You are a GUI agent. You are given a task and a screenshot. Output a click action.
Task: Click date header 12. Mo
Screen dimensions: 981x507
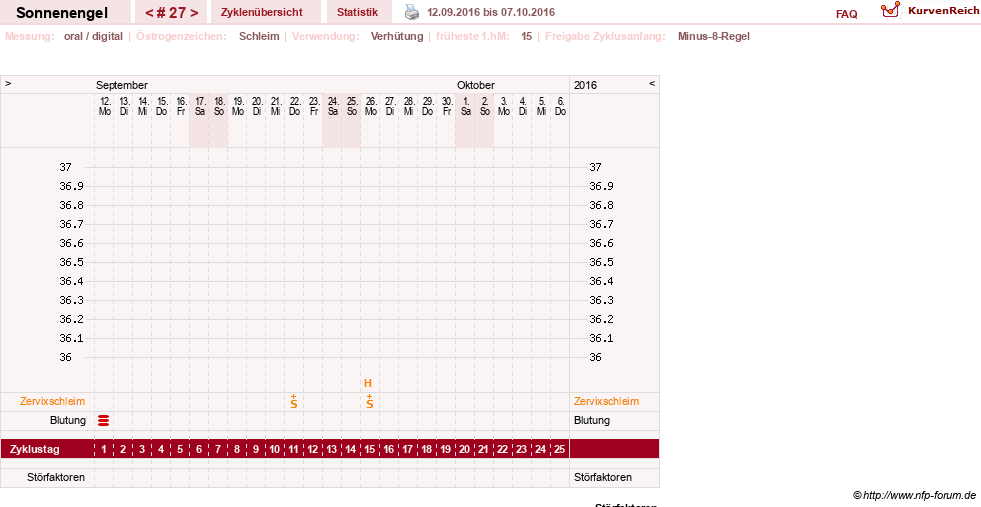click(x=104, y=106)
